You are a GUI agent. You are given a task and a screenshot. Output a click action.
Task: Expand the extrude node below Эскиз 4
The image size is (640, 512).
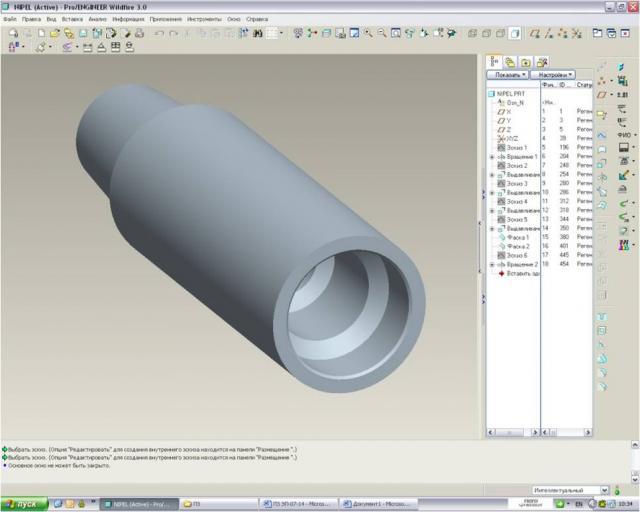(492, 211)
